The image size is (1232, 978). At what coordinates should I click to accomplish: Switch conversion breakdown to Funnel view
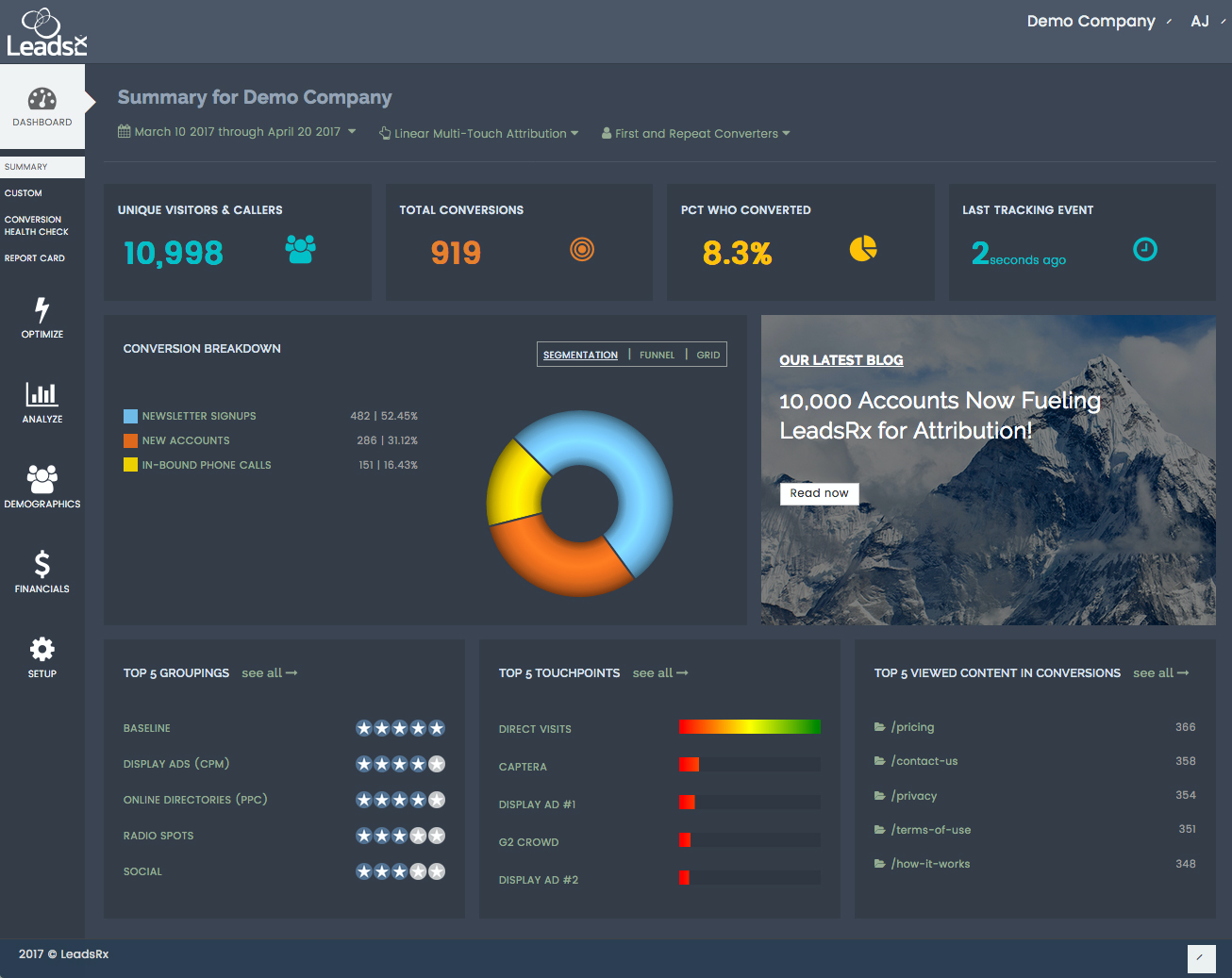657,356
